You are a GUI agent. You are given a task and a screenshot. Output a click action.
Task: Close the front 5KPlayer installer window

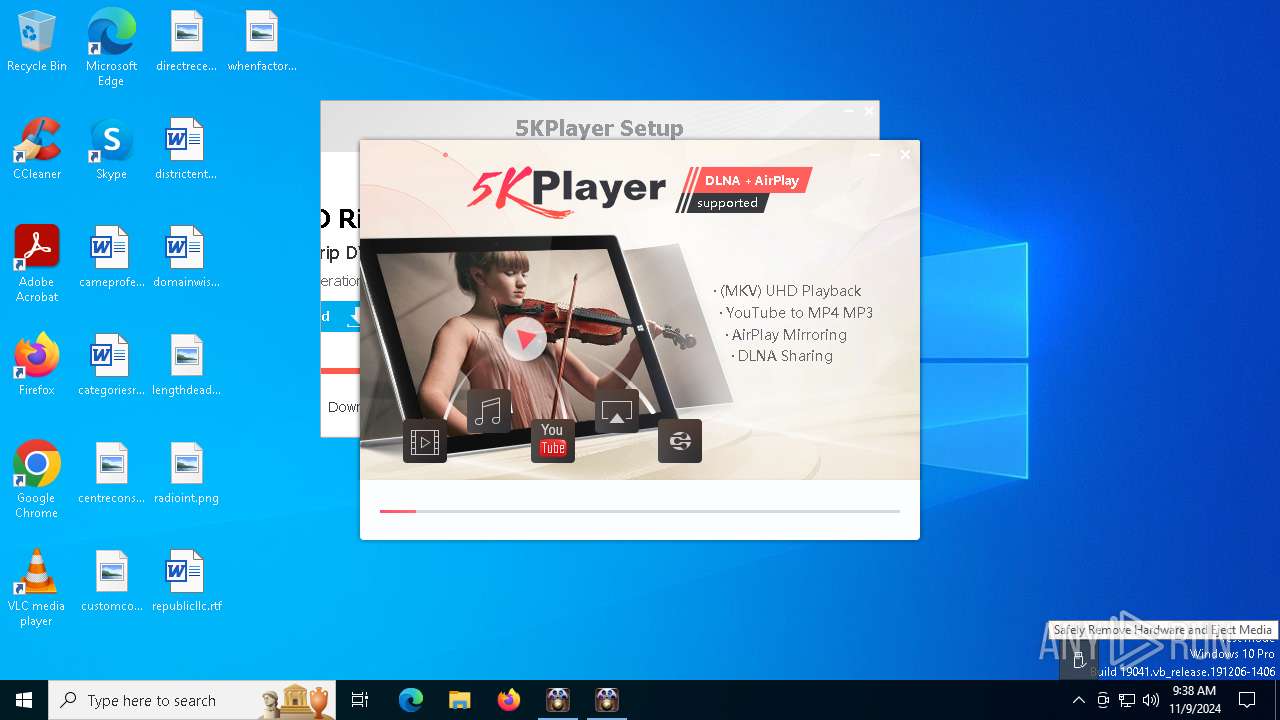pos(905,155)
